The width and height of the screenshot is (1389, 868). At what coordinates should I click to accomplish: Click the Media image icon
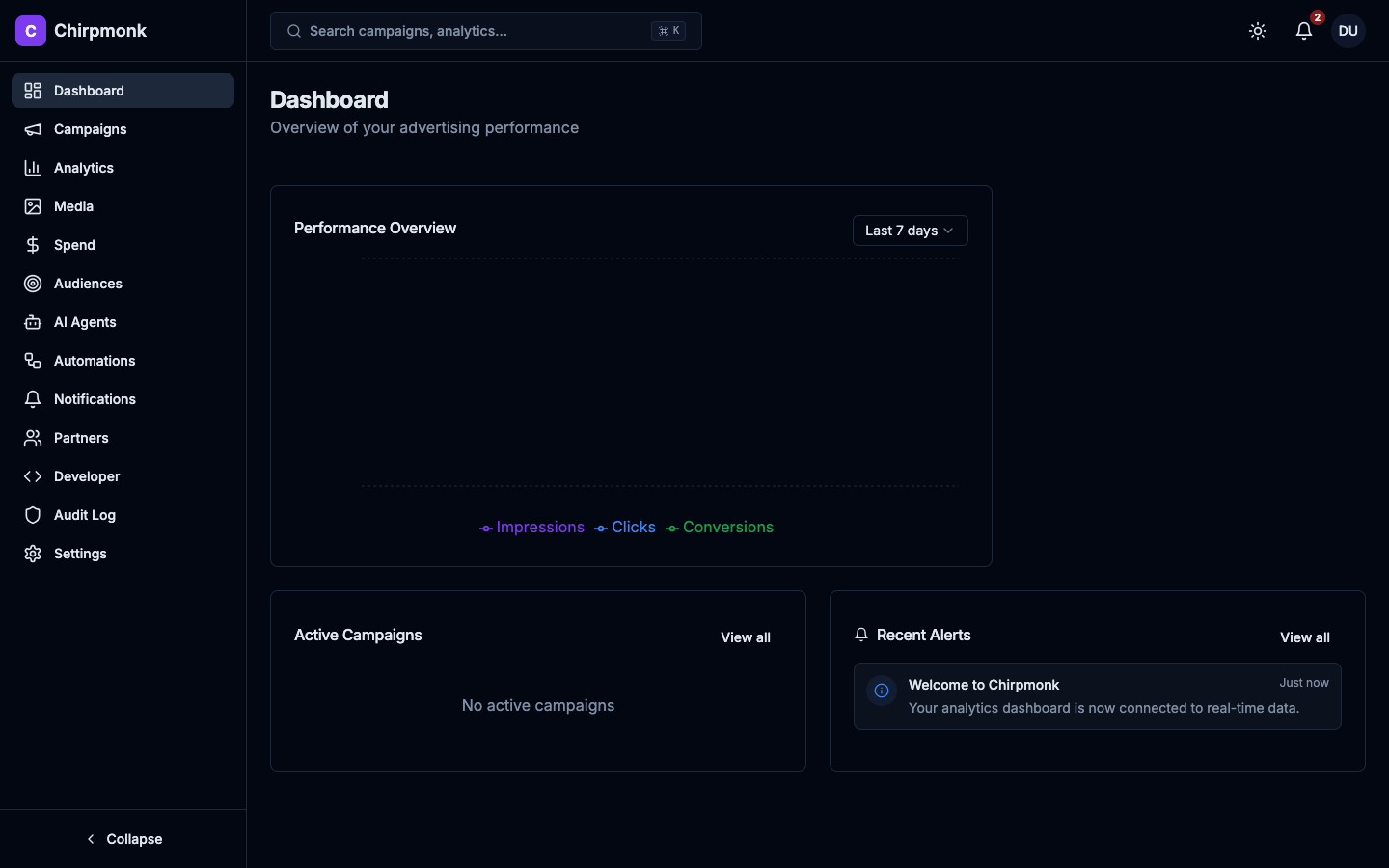coord(32,206)
